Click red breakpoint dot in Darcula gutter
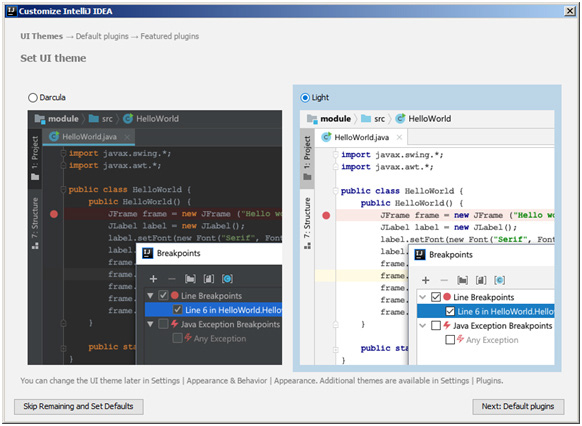 (54, 214)
